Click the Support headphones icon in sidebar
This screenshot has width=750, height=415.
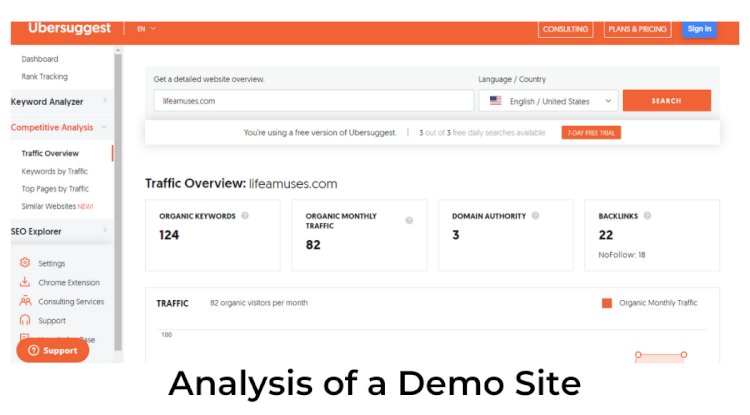(25, 320)
